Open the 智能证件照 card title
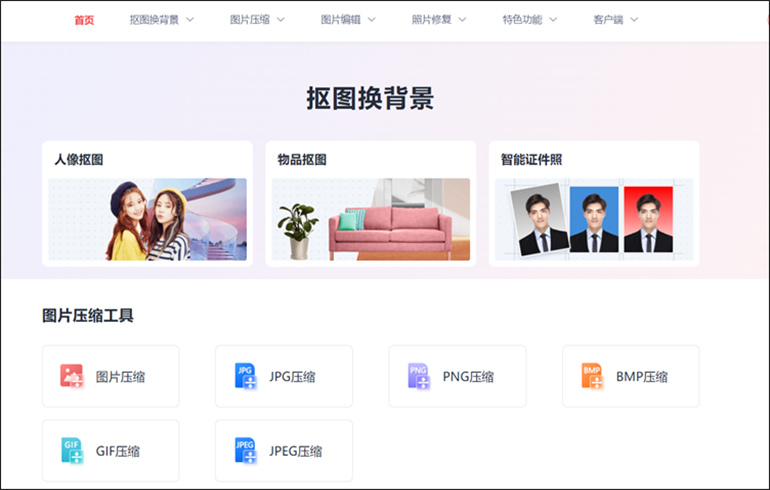The height and width of the screenshot is (490, 770). pyautogui.click(x=531, y=160)
